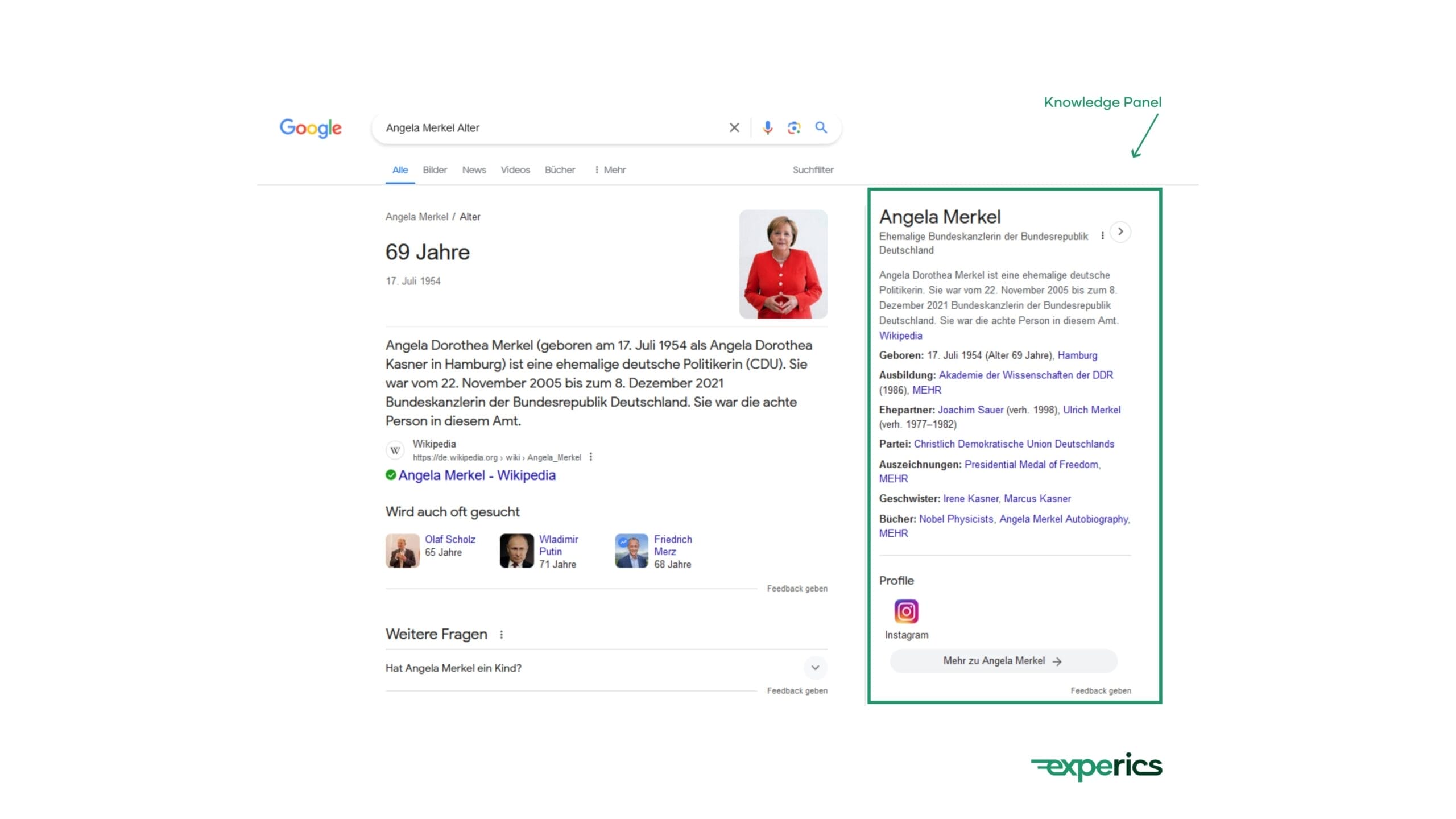Expand the question 'Hat Angela Merkel ein Kind?'

coord(815,668)
